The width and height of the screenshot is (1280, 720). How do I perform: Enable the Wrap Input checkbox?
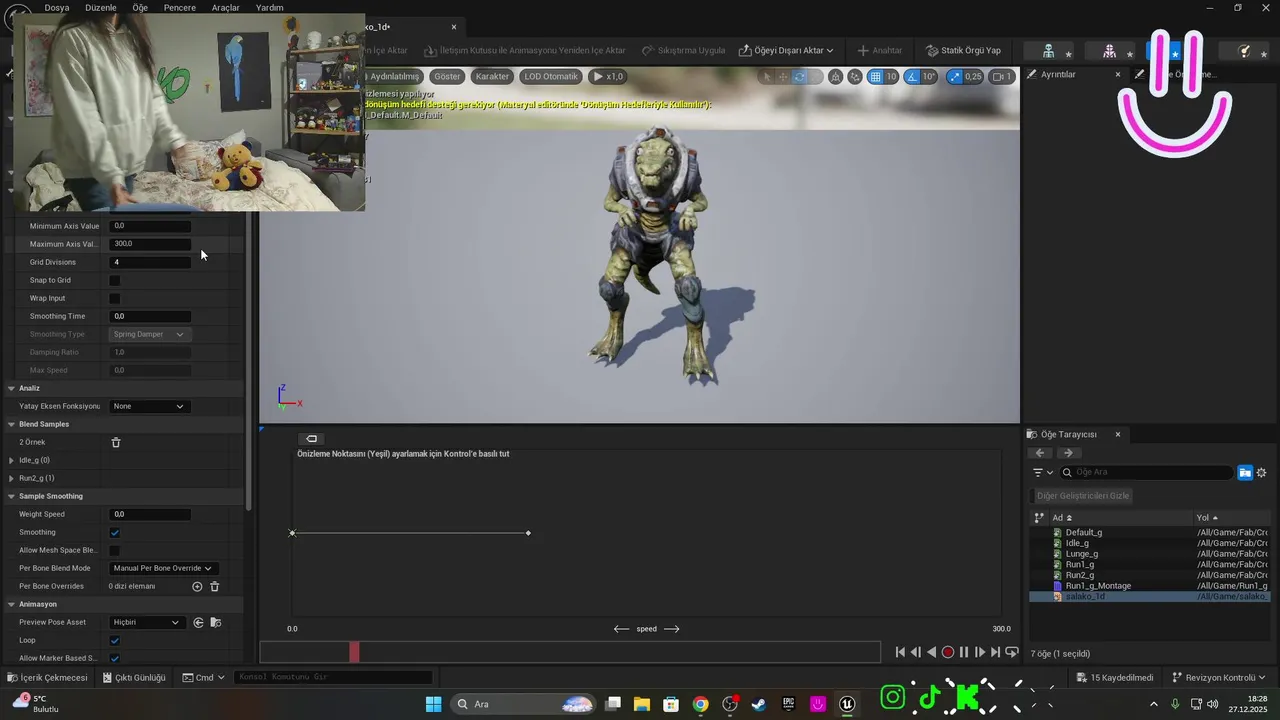pos(114,298)
